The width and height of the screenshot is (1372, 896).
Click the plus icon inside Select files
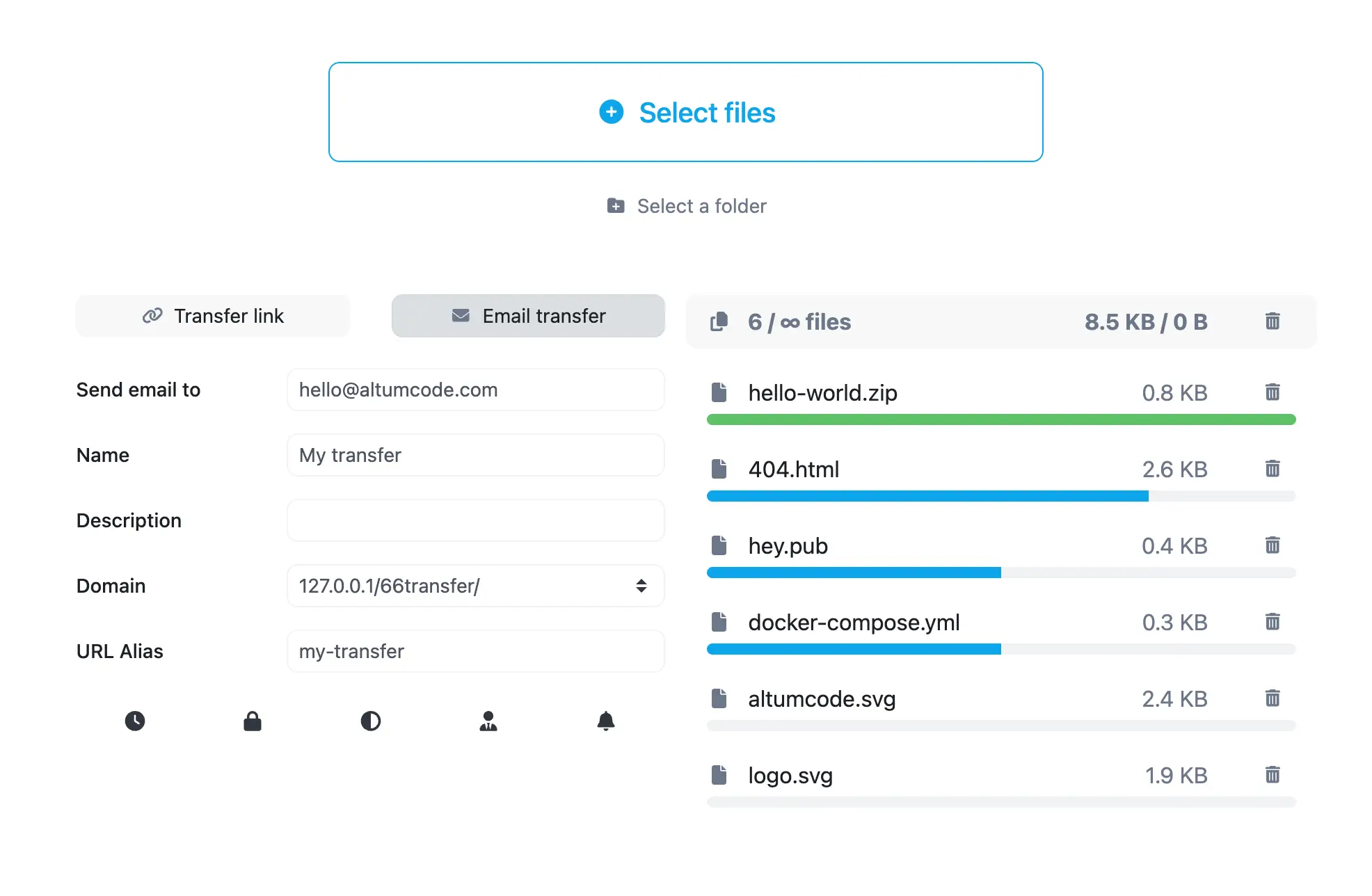(x=610, y=112)
